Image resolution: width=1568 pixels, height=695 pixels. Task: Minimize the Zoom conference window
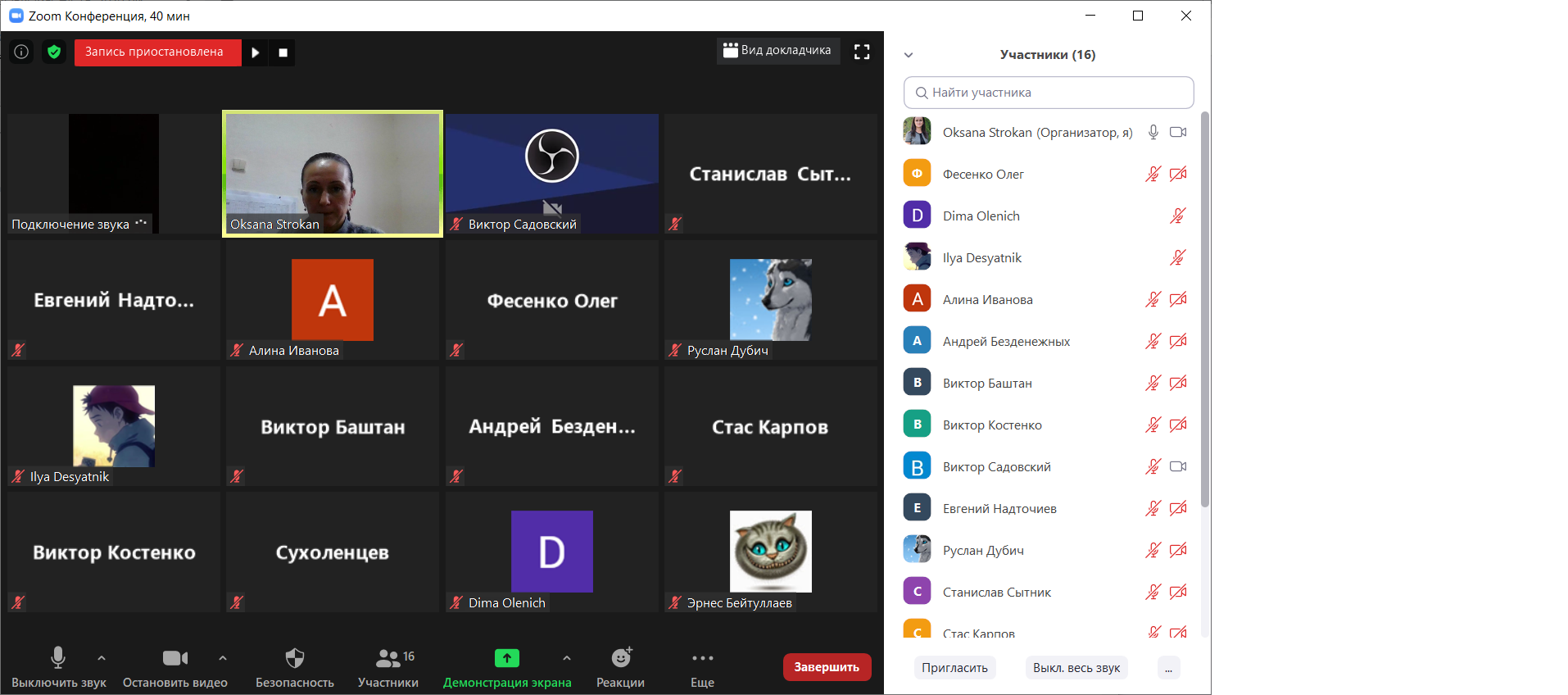[1090, 16]
